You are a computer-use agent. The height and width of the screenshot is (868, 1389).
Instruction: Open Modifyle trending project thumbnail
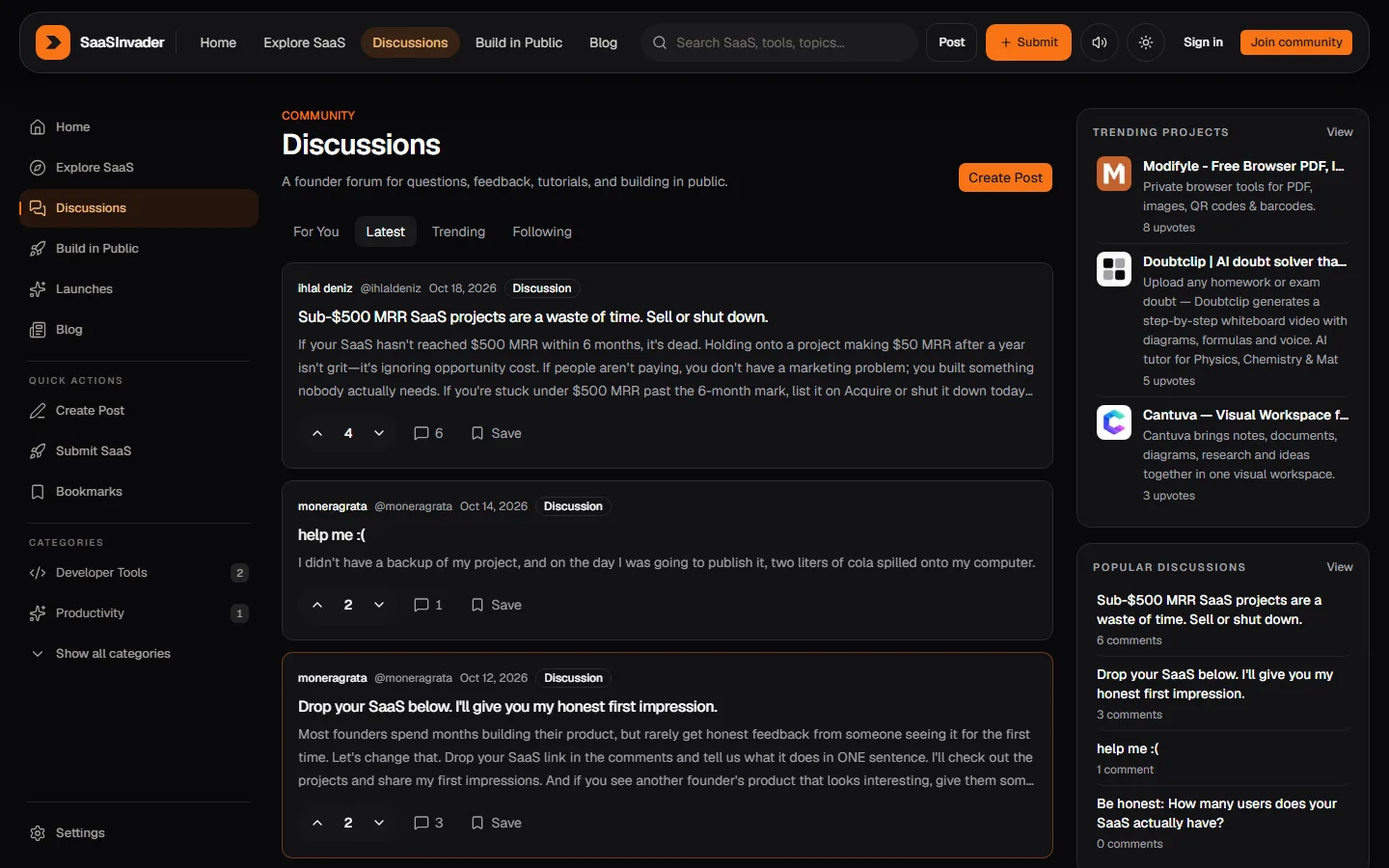1114,174
